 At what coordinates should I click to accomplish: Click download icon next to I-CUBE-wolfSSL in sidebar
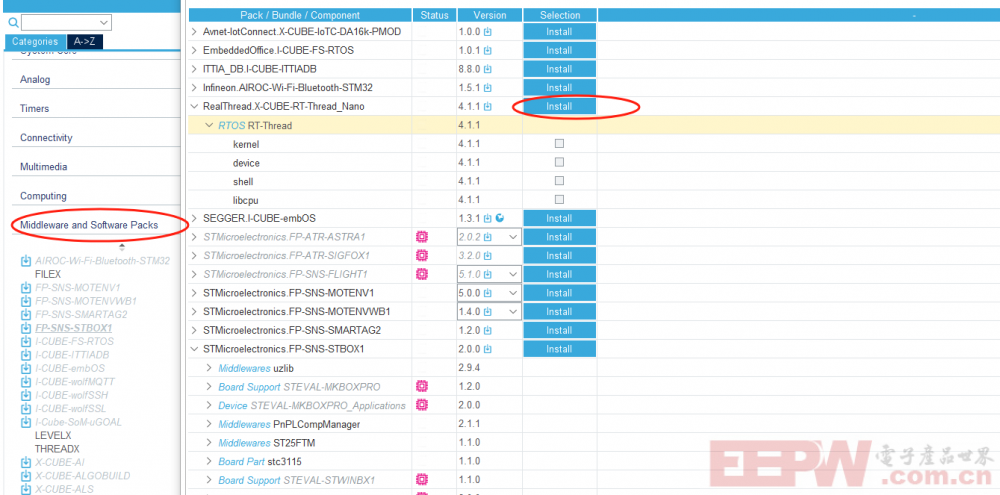click(x=26, y=409)
